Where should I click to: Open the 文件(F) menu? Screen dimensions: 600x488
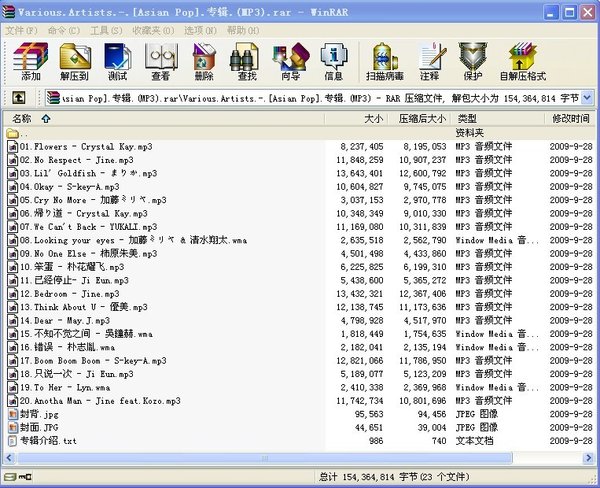coord(21,30)
